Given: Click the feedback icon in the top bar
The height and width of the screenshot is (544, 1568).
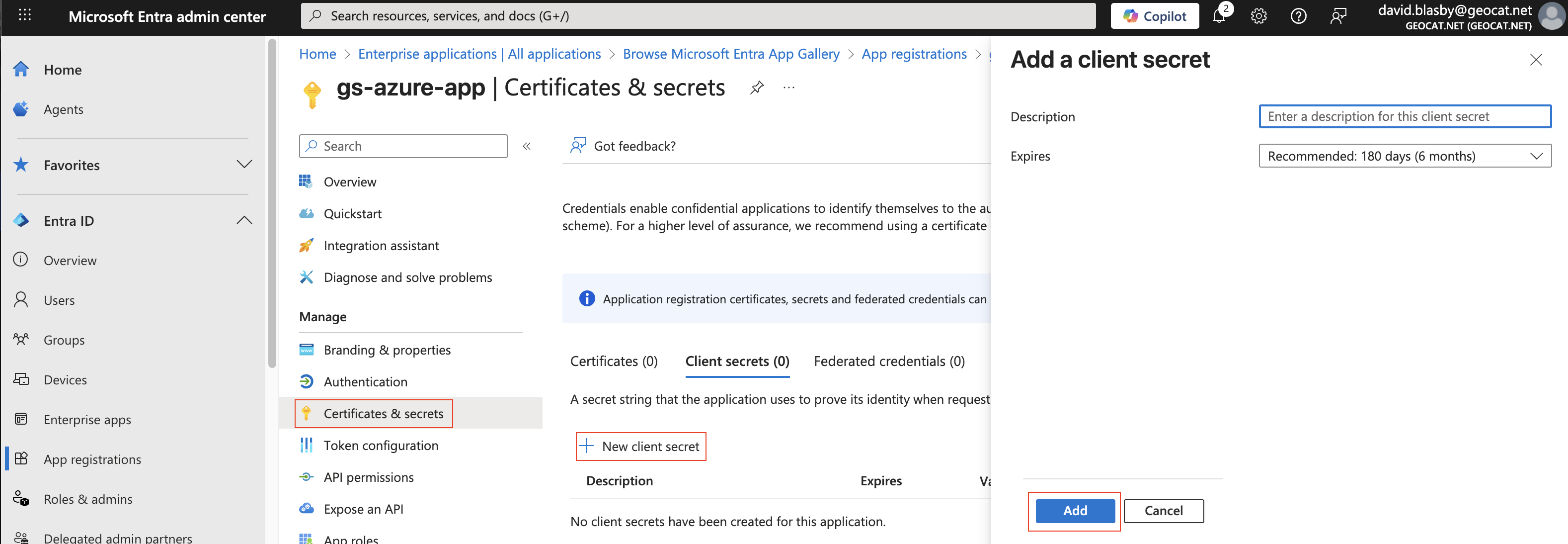Looking at the screenshot, I should pos(1338,16).
